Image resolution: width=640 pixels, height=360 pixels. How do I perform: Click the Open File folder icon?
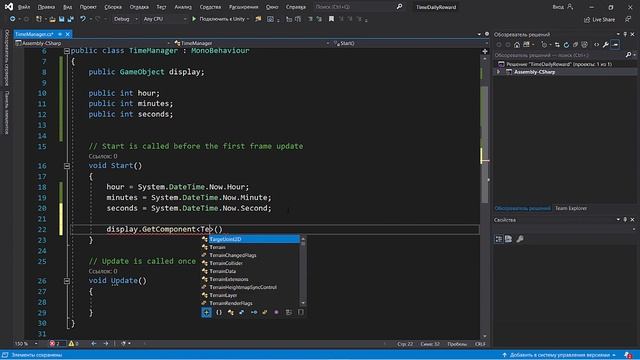tap(52, 19)
